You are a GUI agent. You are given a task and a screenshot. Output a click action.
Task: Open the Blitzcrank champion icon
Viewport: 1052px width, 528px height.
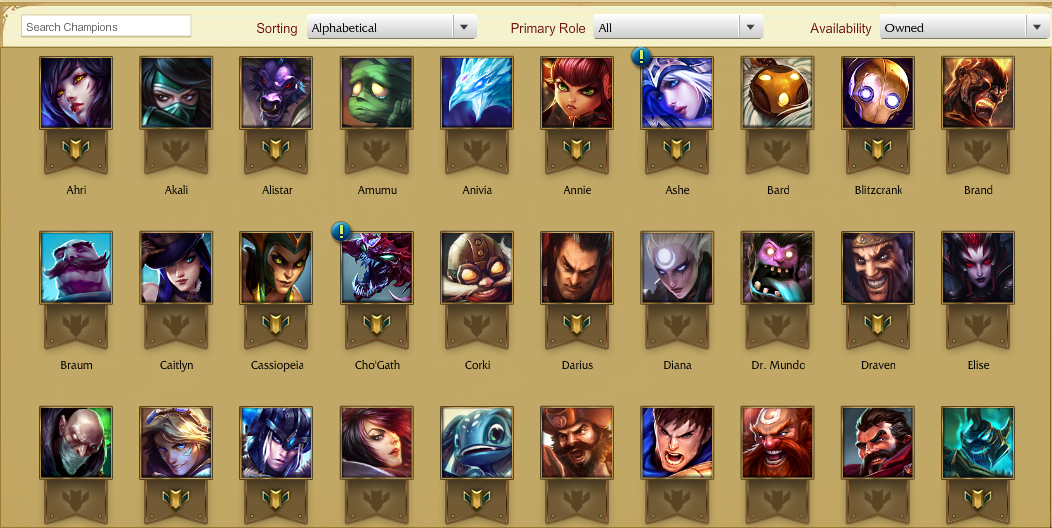[878, 93]
